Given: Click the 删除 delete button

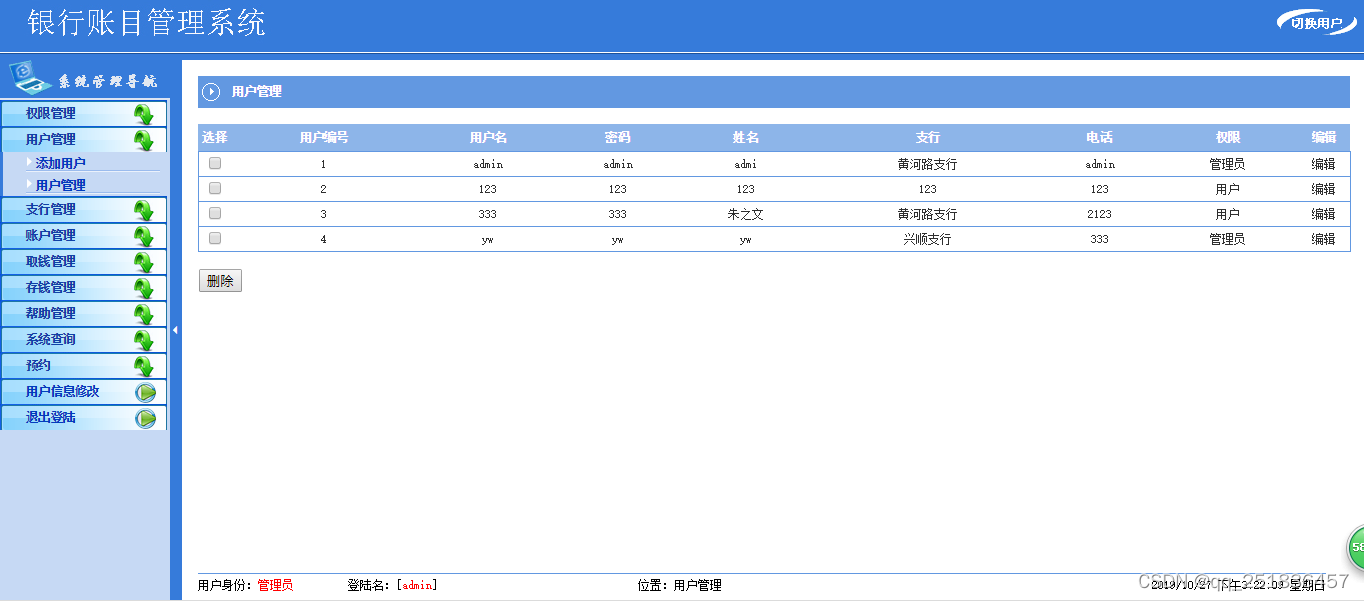Looking at the screenshot, I should (220, 281).
